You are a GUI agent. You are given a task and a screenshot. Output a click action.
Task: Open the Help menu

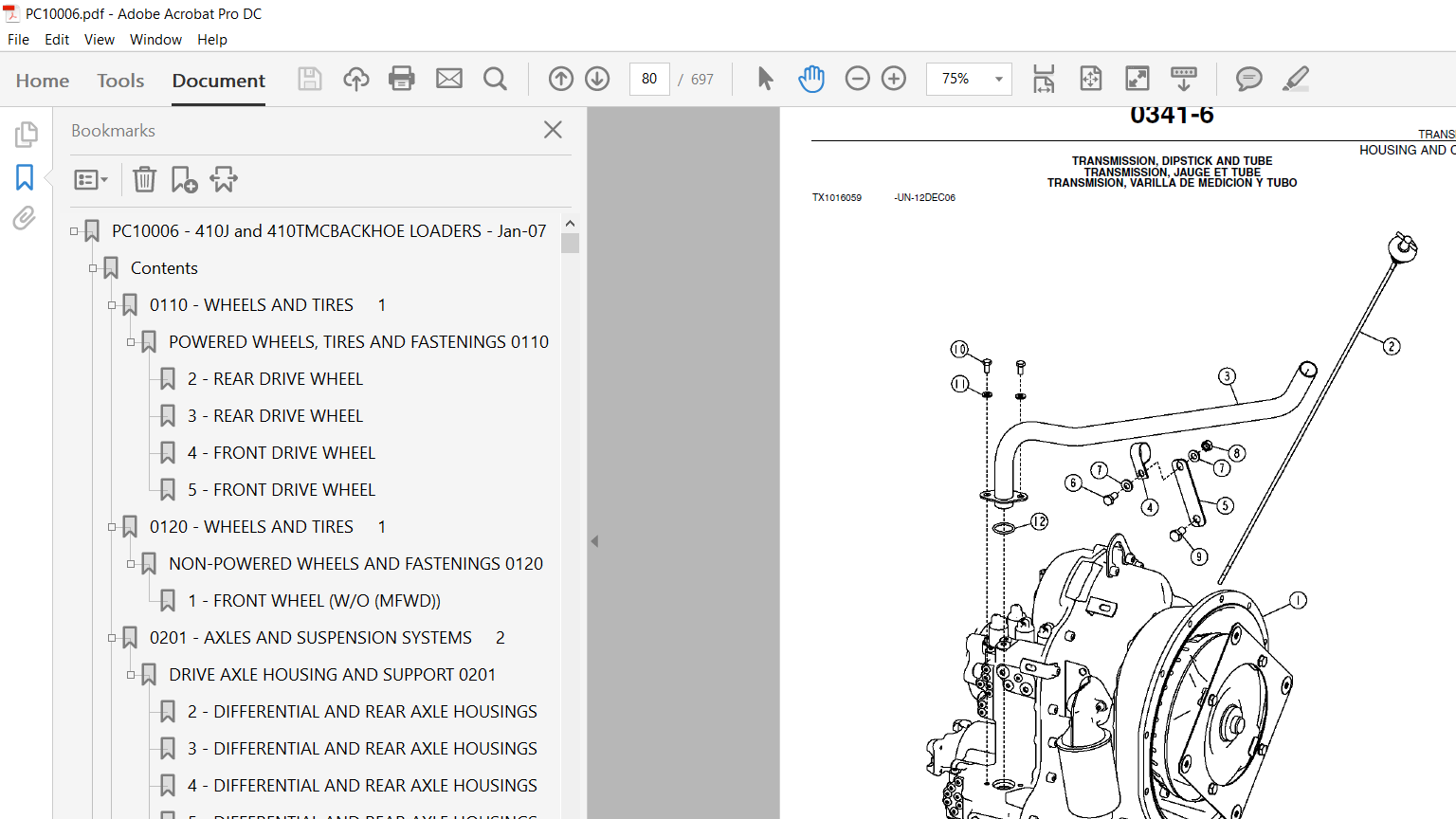(212, 40)
